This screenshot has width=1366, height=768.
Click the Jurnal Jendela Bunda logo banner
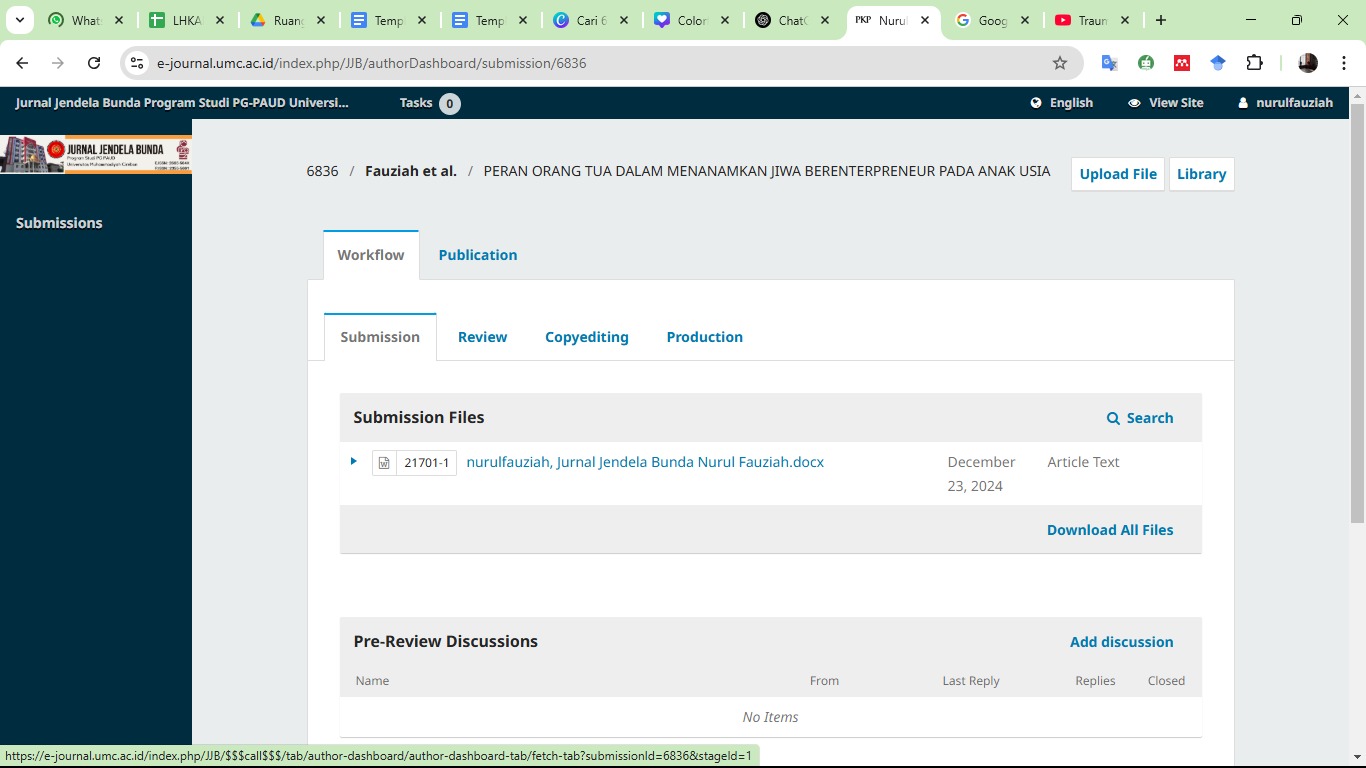point(96,154)
